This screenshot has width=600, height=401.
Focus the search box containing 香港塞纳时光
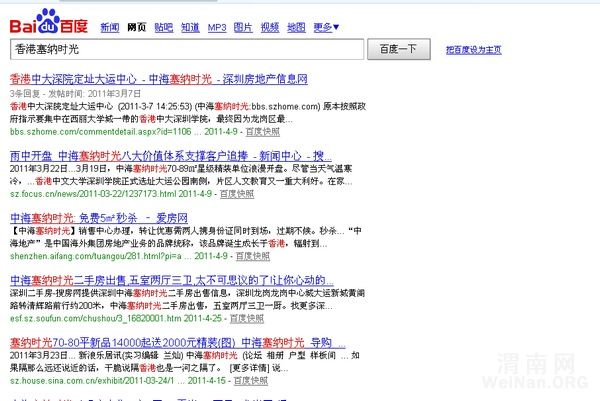point(187,49)
